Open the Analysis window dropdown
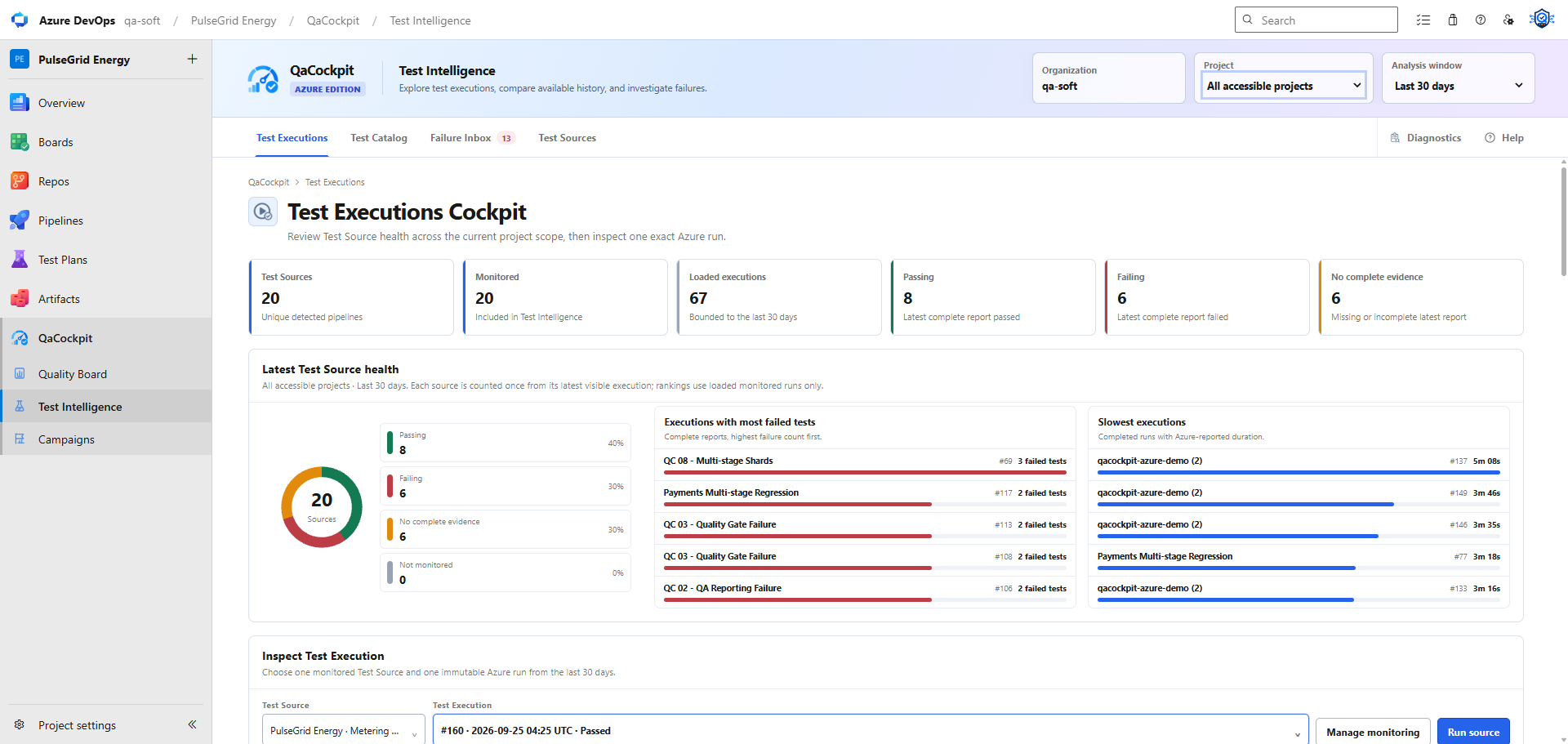 point(1459,86)
